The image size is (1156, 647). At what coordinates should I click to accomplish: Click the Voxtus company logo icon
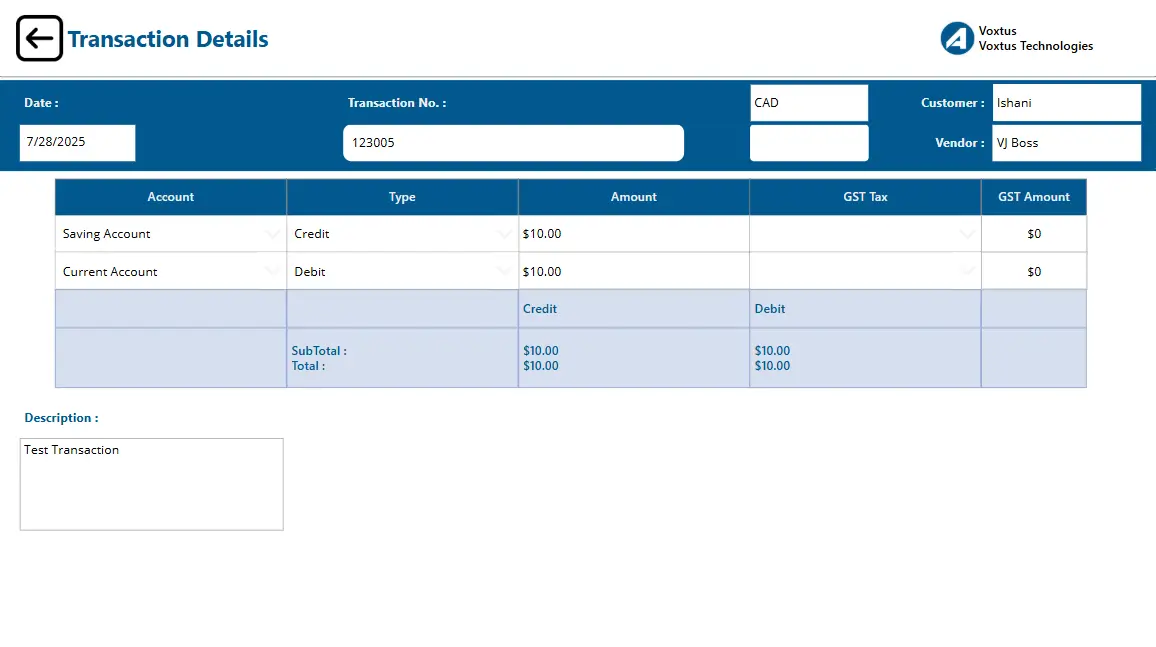957,38
